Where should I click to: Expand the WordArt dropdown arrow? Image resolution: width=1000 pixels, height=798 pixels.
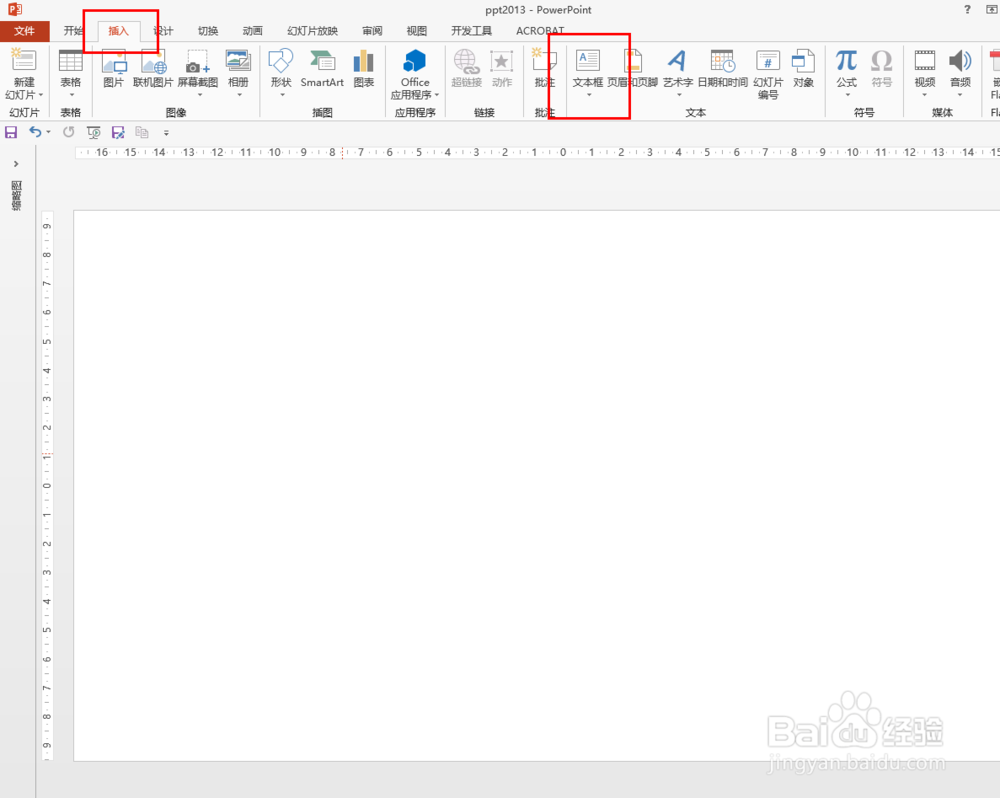pyautogui.click(x=679, y=95)
